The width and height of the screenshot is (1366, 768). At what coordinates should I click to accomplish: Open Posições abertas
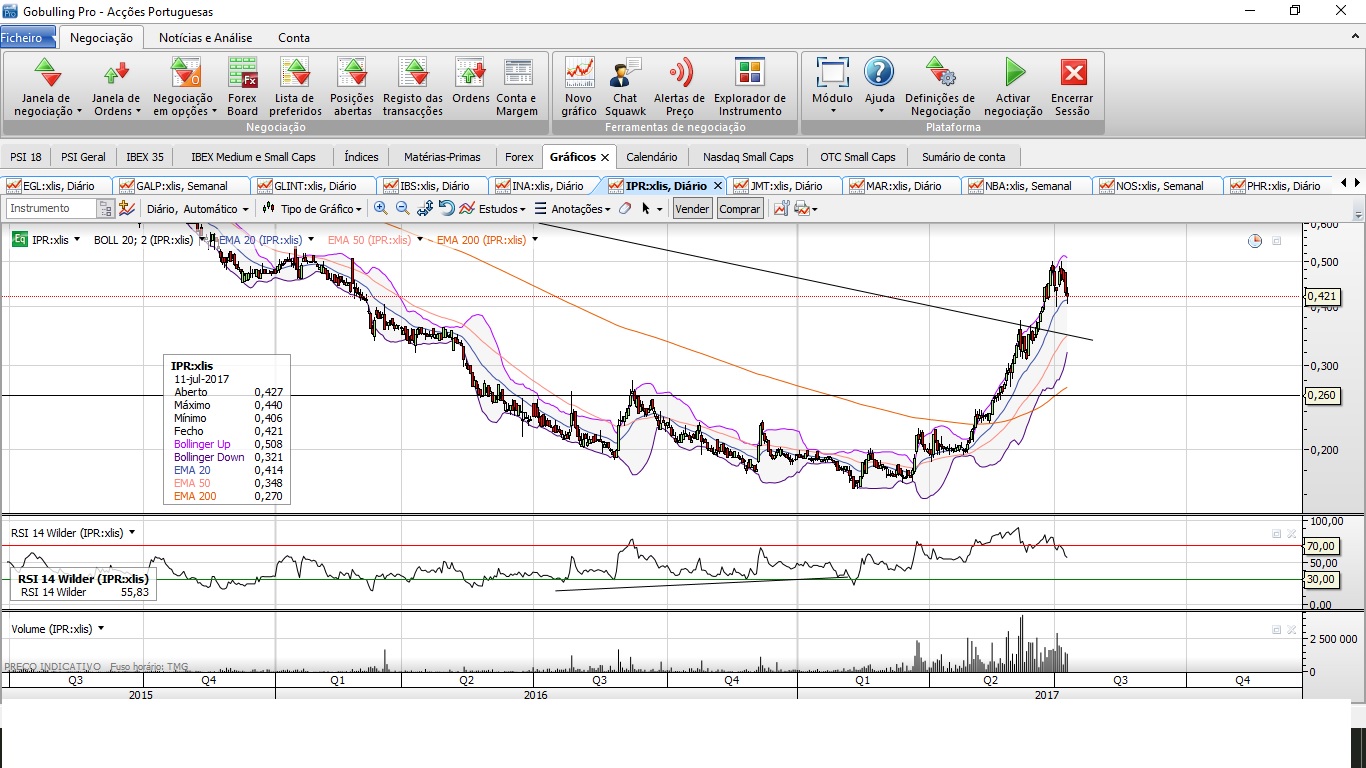coord(352,86)
